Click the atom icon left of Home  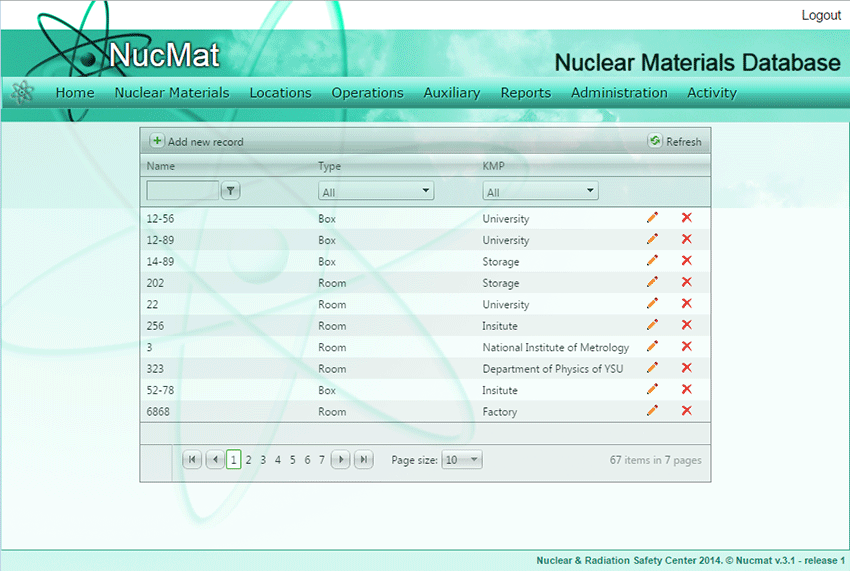[x=22, y=92]
